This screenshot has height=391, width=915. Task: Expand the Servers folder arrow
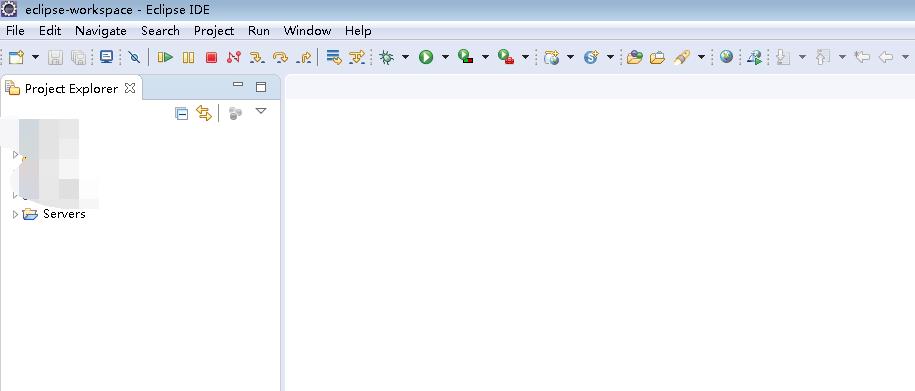tap(15, 214)
